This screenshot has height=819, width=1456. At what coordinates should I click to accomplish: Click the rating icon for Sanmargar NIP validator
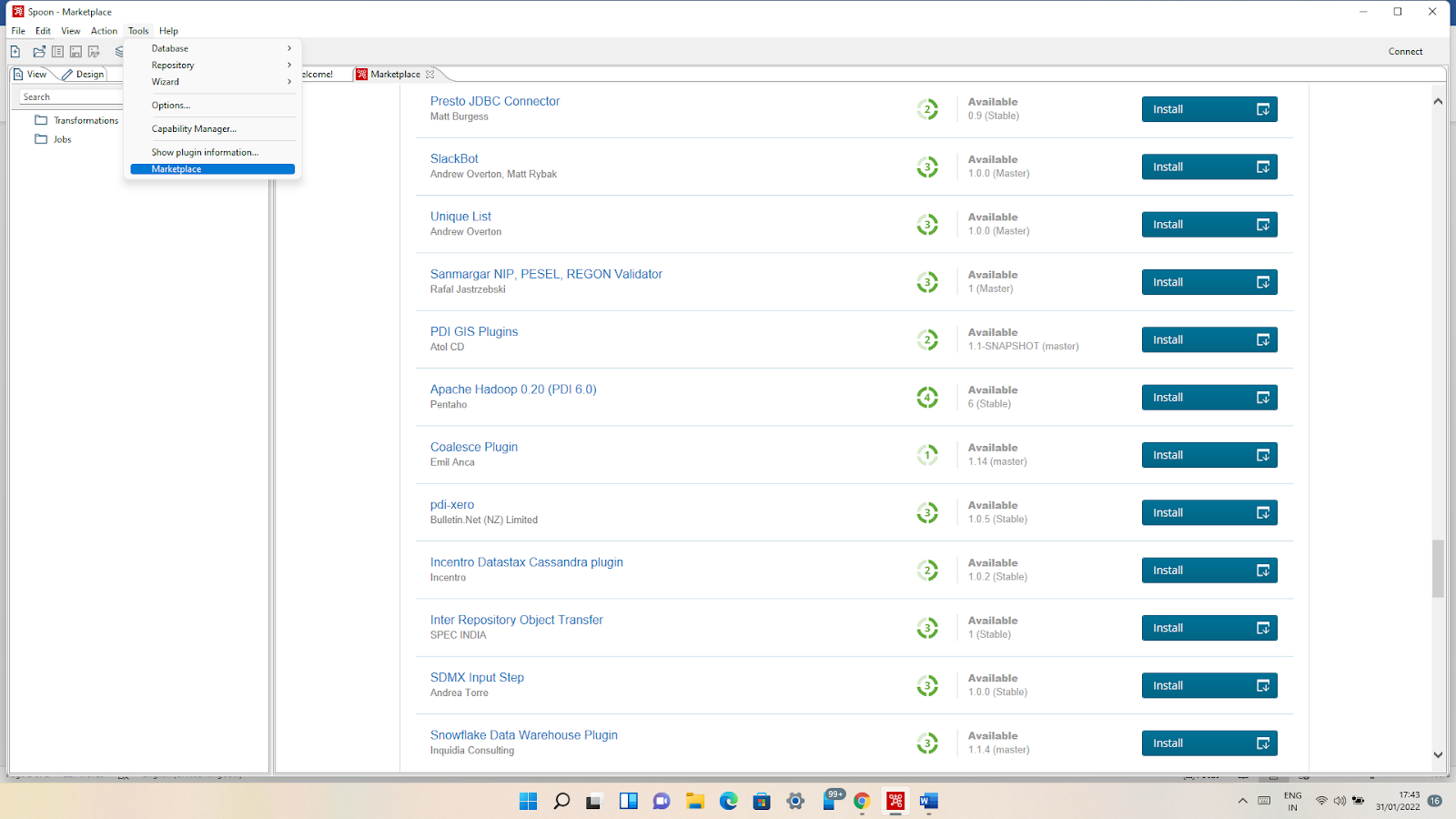(x=927, y=282)
